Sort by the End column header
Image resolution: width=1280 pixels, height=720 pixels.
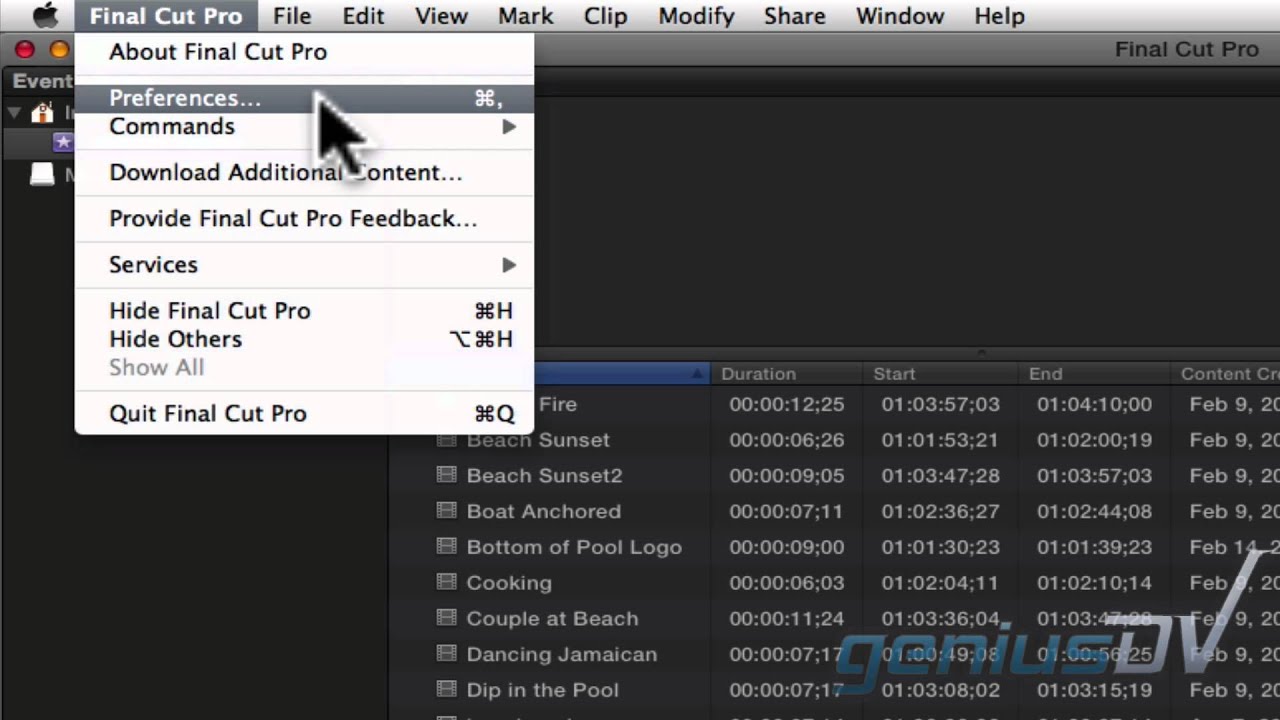pos(1093,373)
